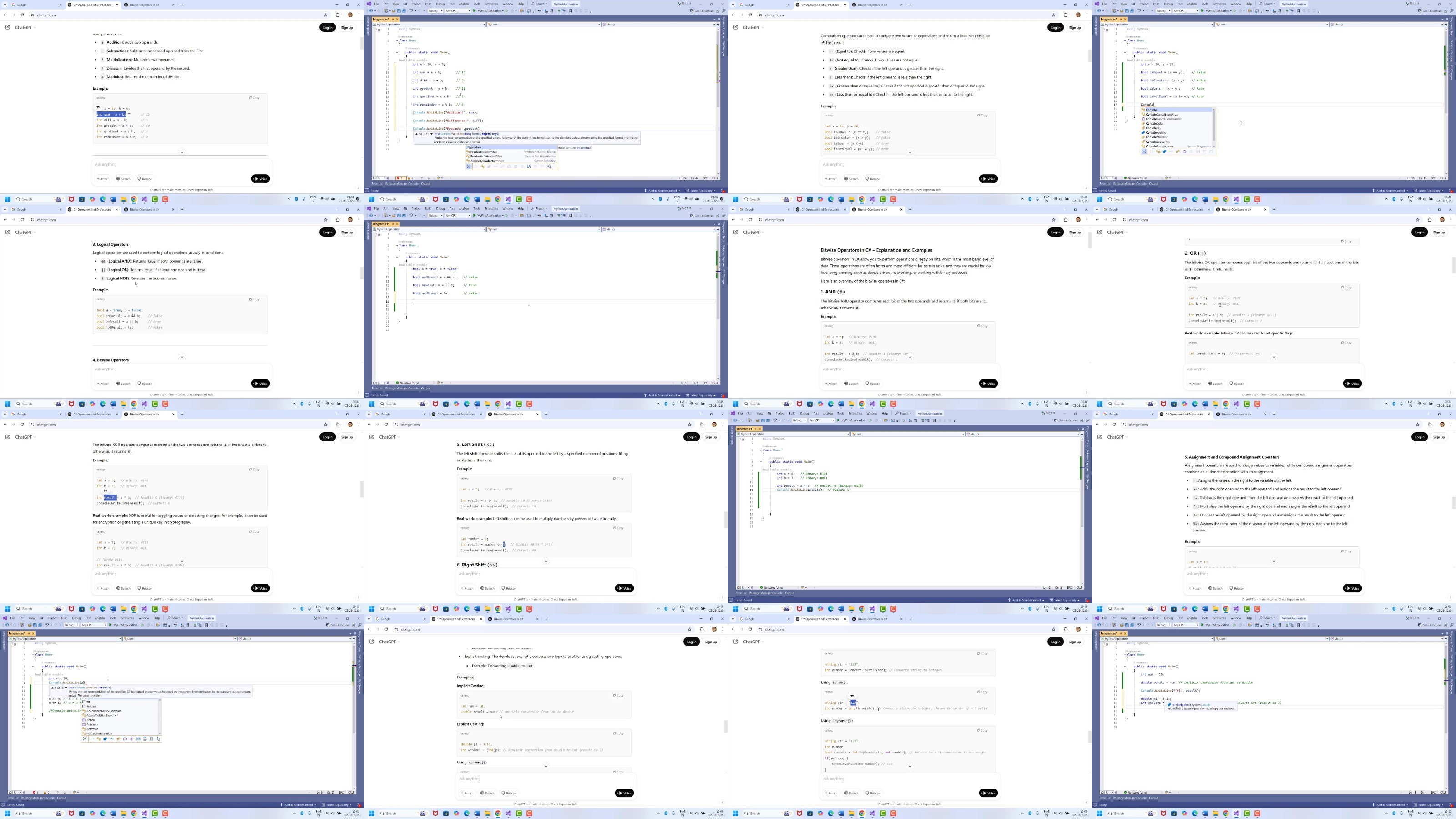
Task: Click 'Ask anything' input on Assignment Operators page
Action: click(x=1274, y=574)
